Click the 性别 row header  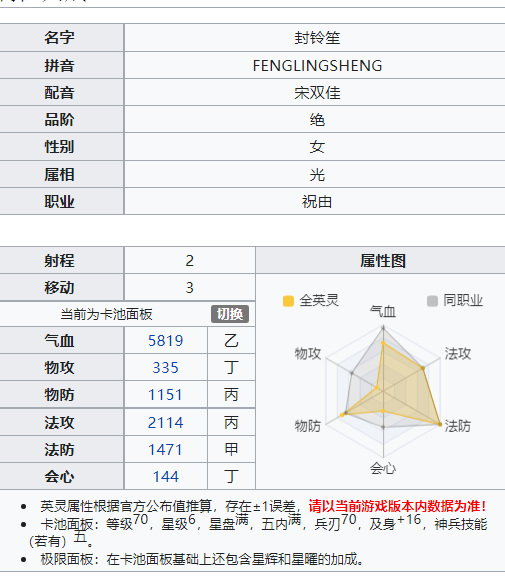click(62, 147)
